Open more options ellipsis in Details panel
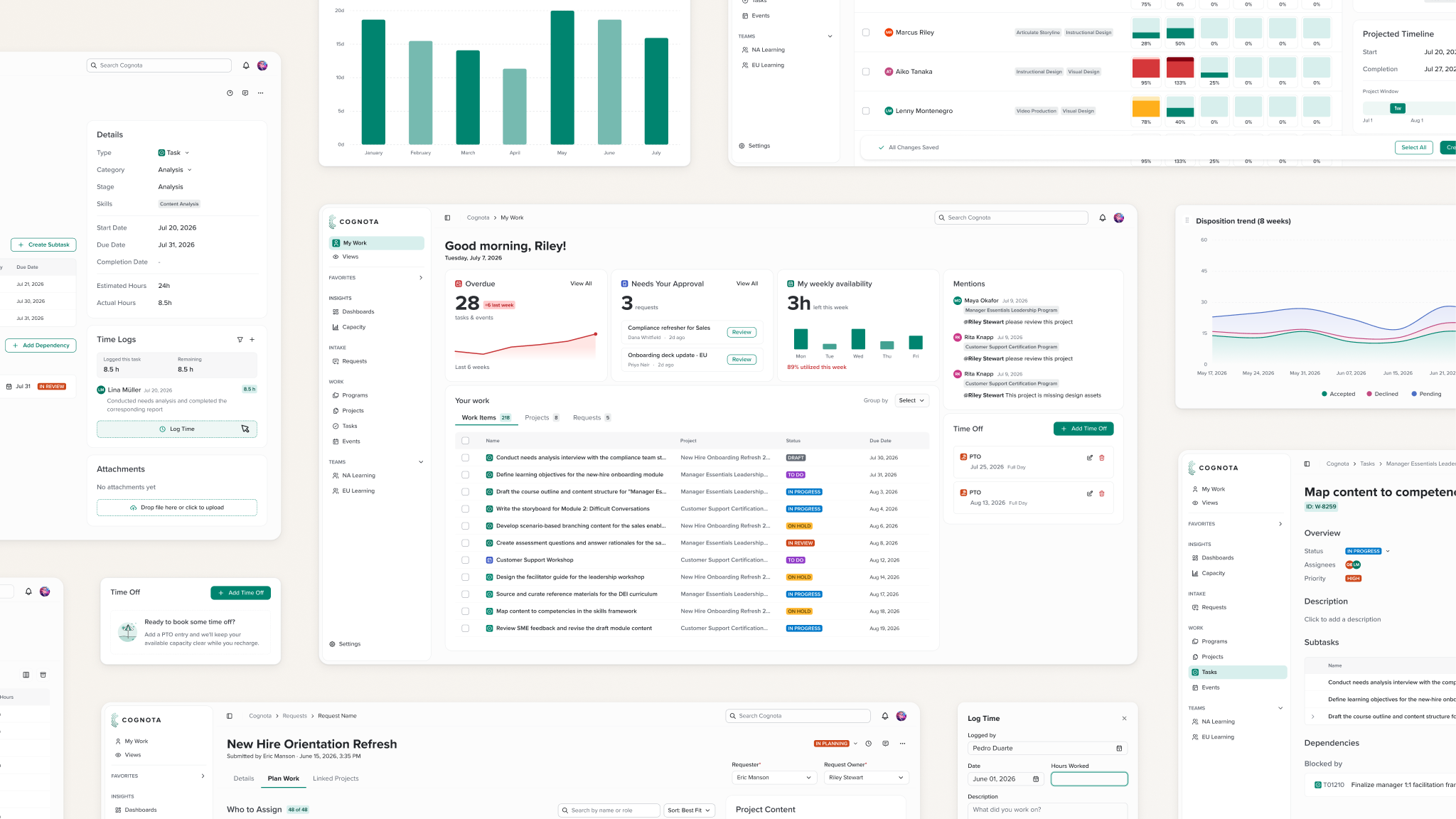The height and width of the screenshot is (819, 1456). pyautogui.click(x=261, y=93)
